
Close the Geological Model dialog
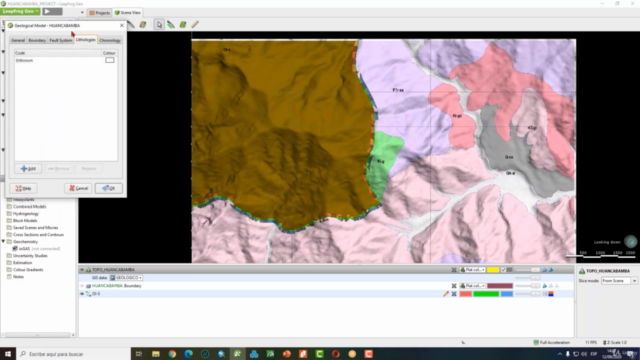pyautogui.click(x=122, y=25)
